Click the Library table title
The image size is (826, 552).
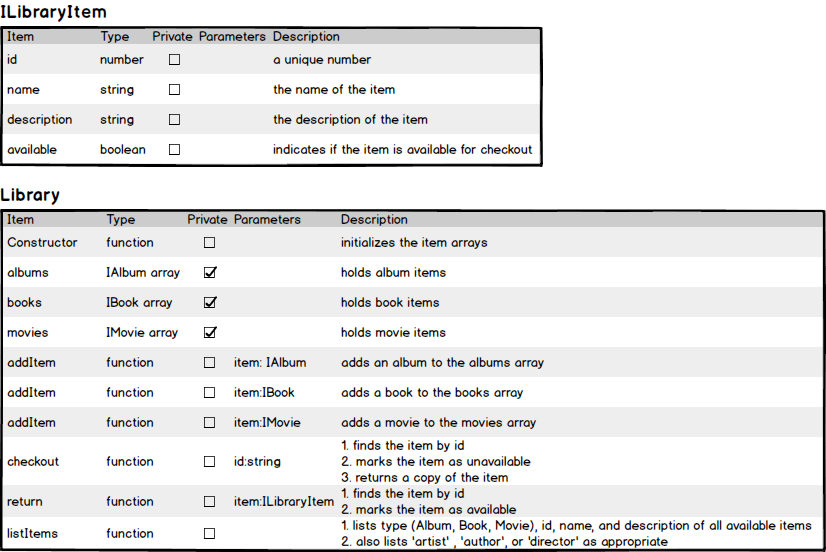[30, 195]
